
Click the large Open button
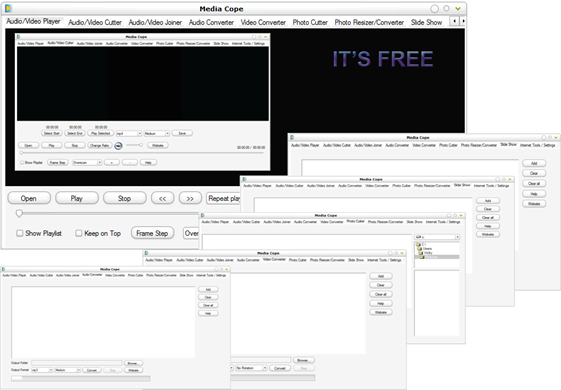(x=29, y=198)
